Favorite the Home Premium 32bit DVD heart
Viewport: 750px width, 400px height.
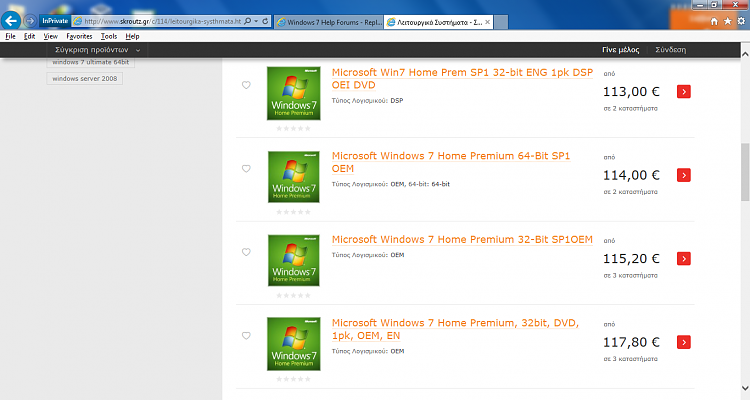point(246,335)
